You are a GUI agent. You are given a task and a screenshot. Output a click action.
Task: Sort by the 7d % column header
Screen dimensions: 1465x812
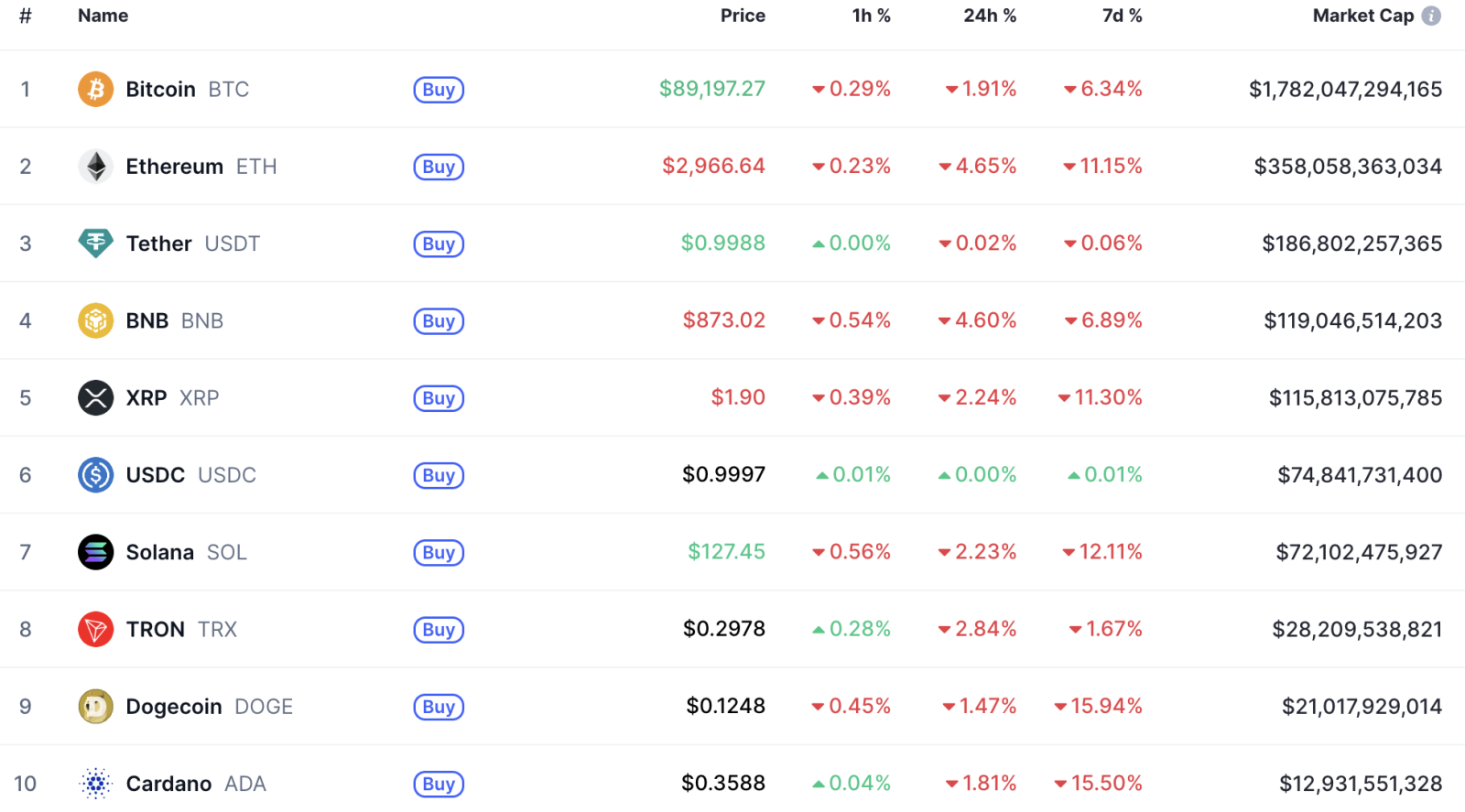(x=1122, y=16)
